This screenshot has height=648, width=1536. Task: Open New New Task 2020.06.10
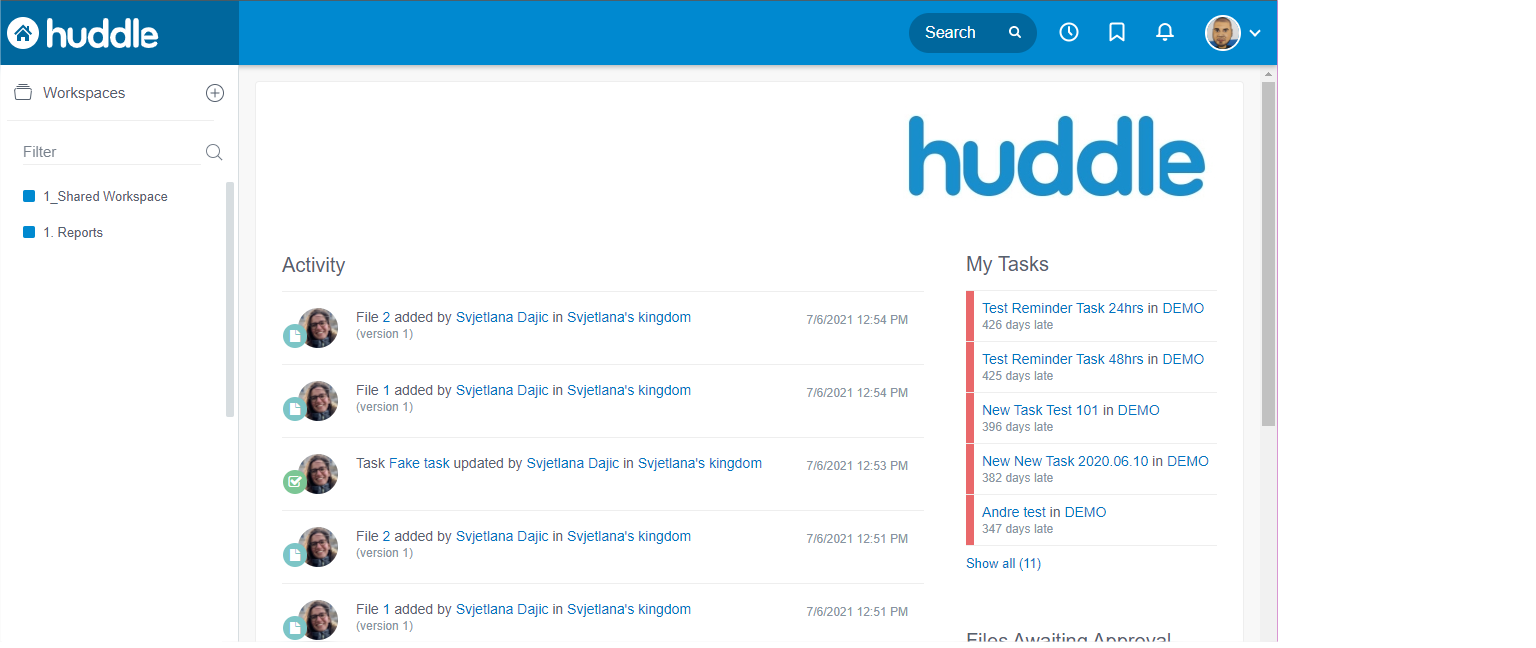[x=1065, y=461]
